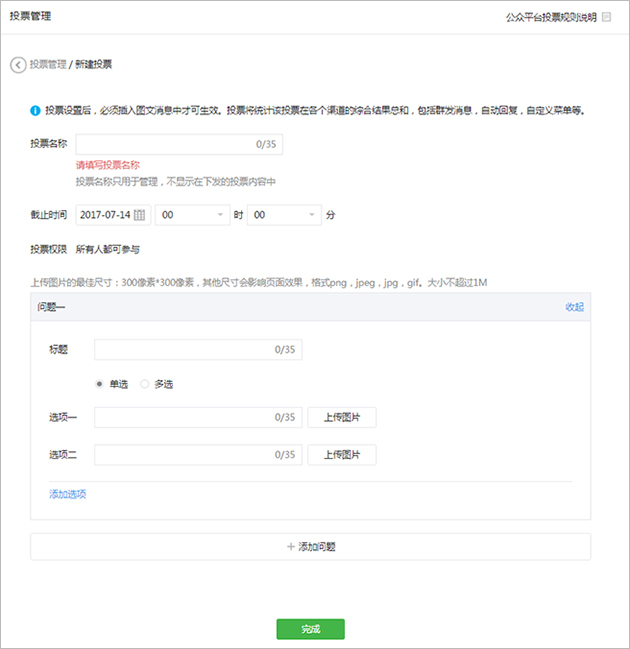This screenshot has height=649, width=630.
Task: Click the 2017-07-14 date field
Action: (113, 215)
